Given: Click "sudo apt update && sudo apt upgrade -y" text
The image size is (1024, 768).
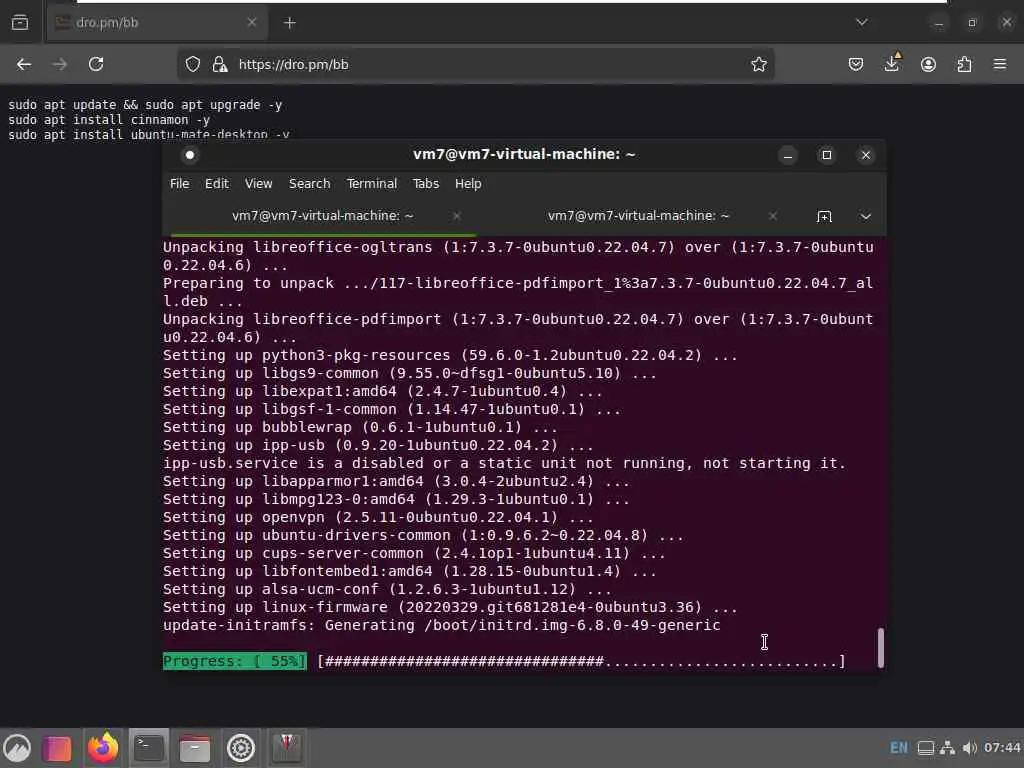Looking at the screenshot, I should coord(145,104).
